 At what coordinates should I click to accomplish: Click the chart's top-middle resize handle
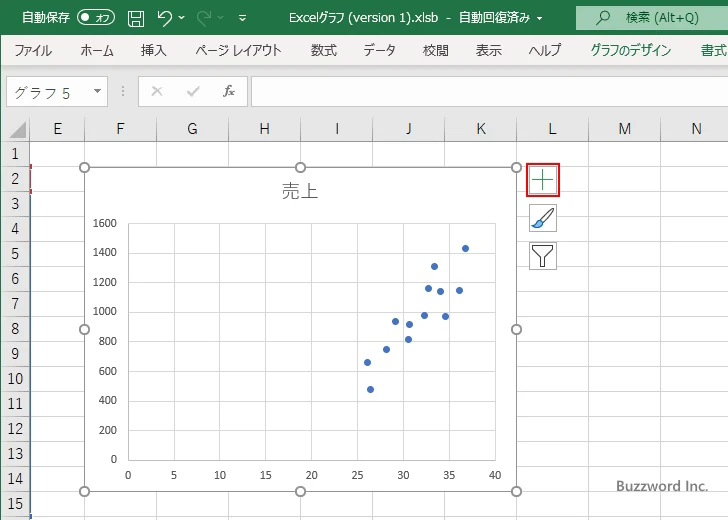[300, 167]
